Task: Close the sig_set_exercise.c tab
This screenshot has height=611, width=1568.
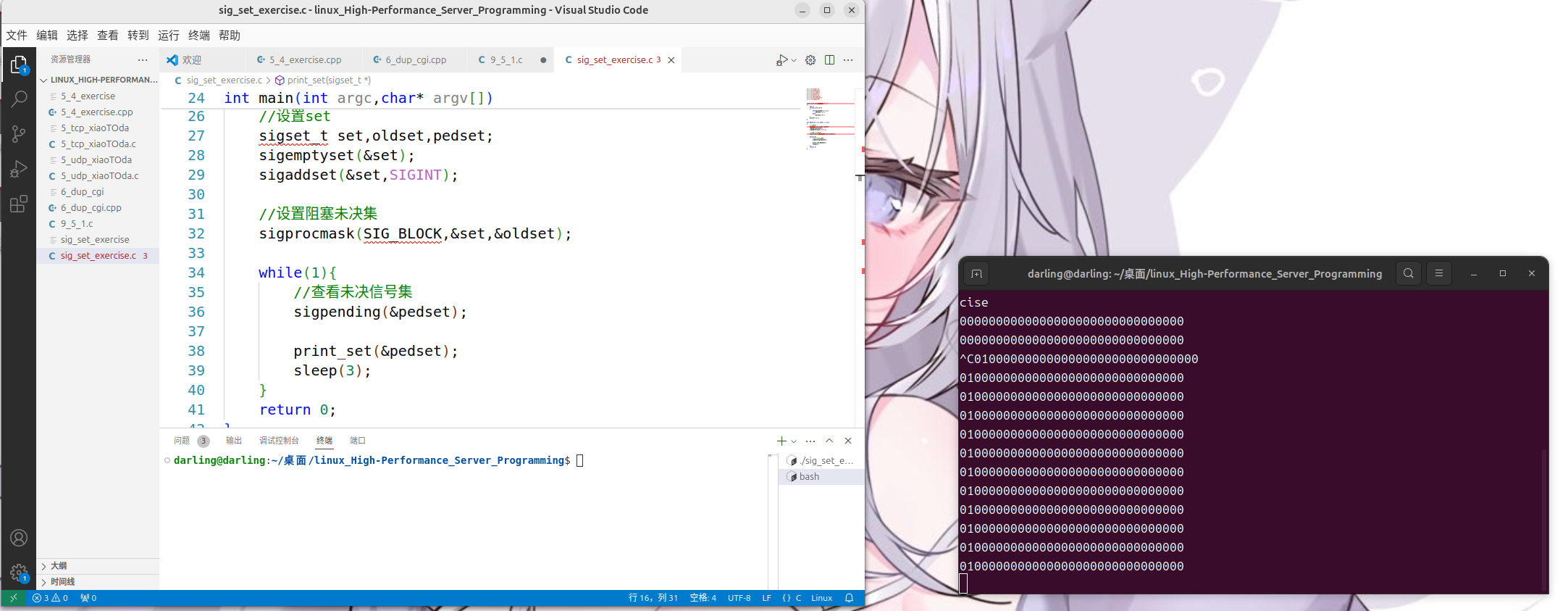Action: pyautogui.click(x=671, y=60)
